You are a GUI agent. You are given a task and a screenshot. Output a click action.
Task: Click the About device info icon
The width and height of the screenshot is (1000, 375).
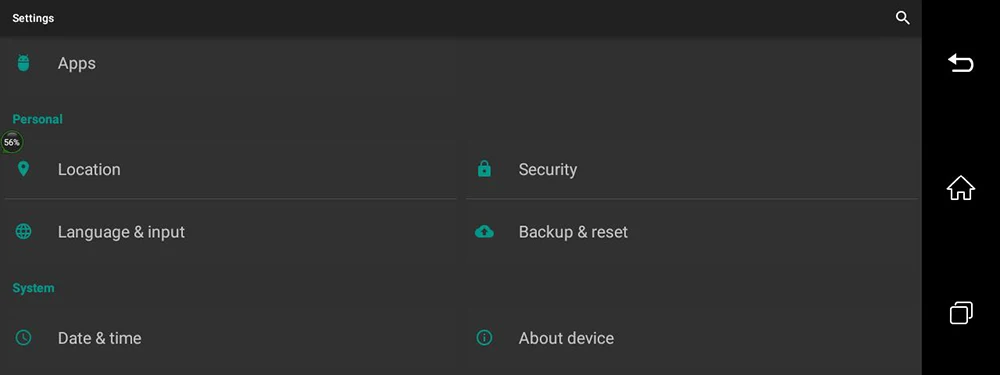(485, 337)
